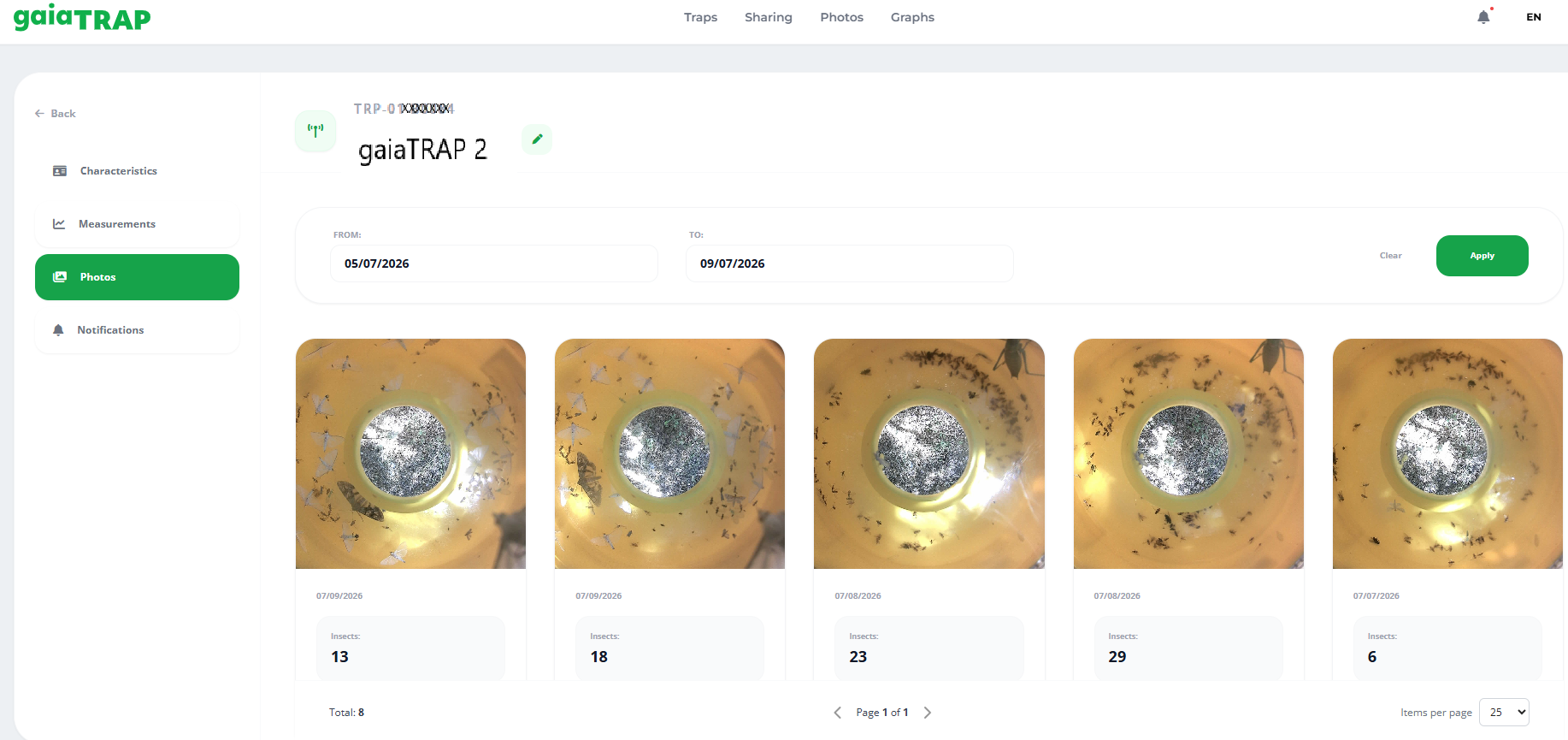Open the FROM date picker field
1568x740 pixels.
click(x=494, y=263)
